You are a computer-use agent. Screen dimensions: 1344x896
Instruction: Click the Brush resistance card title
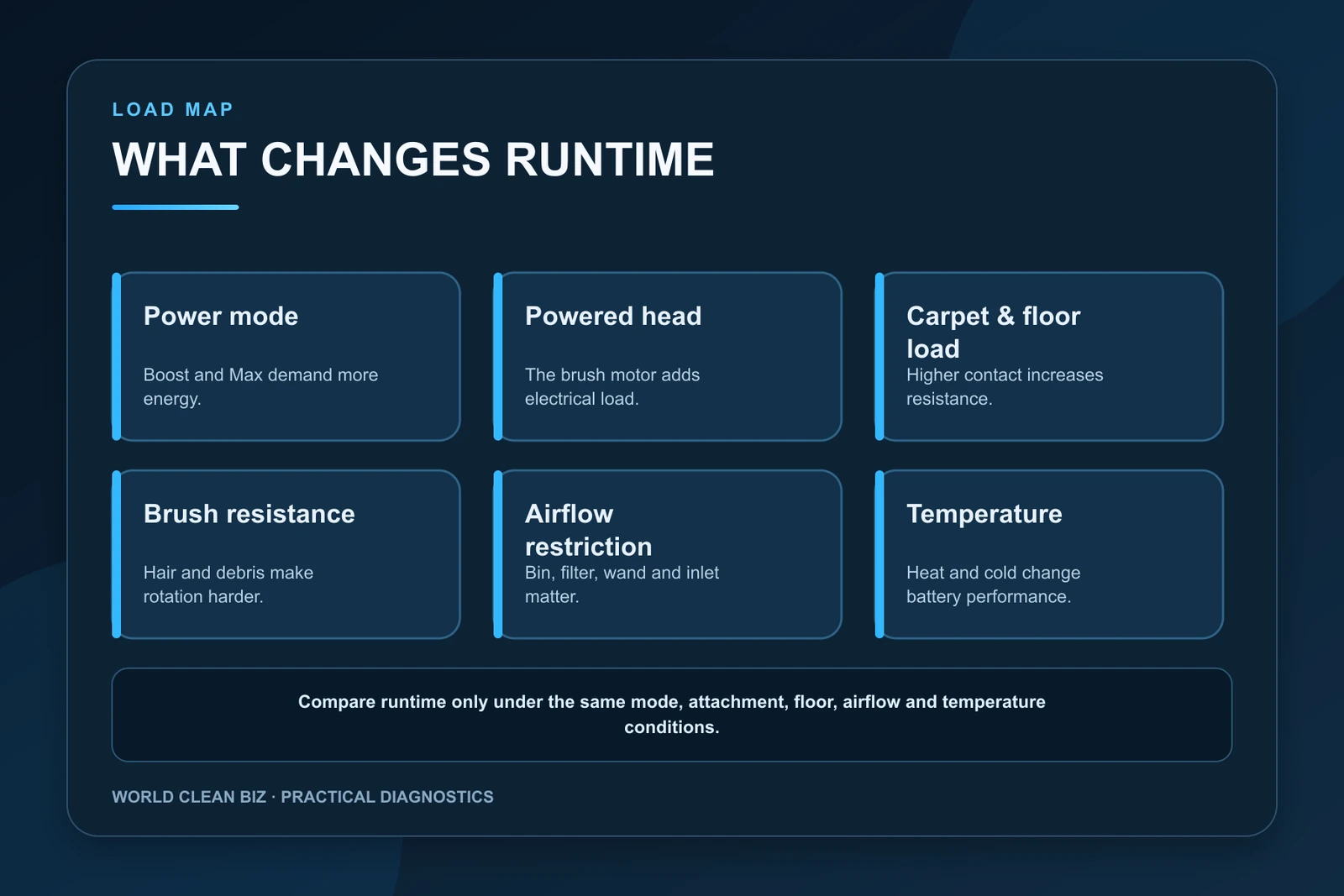[249, 514]
